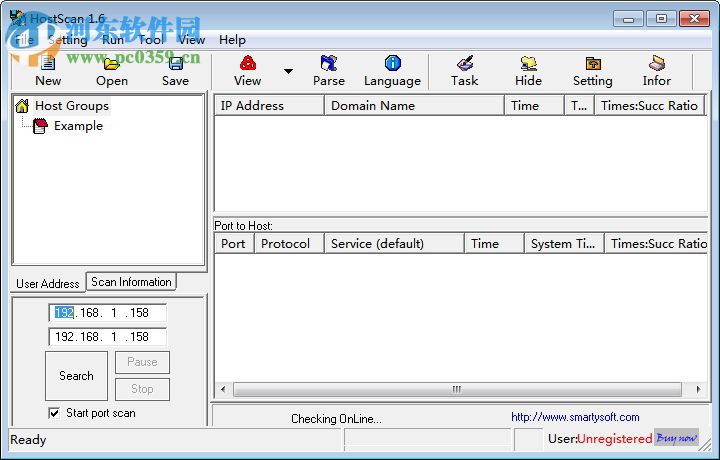Click the Infor toolbar icon

(x=657, y=63)
